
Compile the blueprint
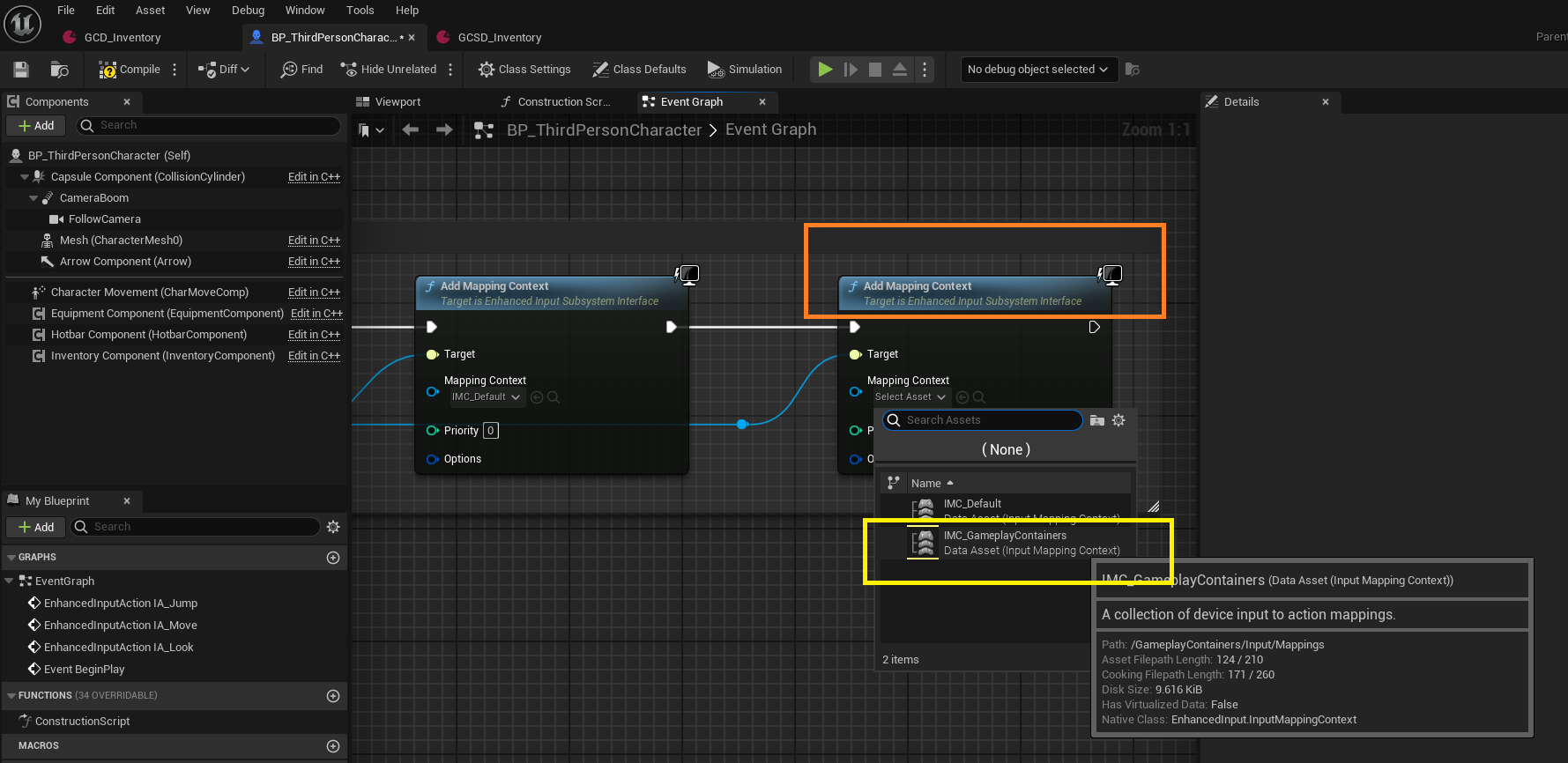pyautogui.click(x=130, y=70)
